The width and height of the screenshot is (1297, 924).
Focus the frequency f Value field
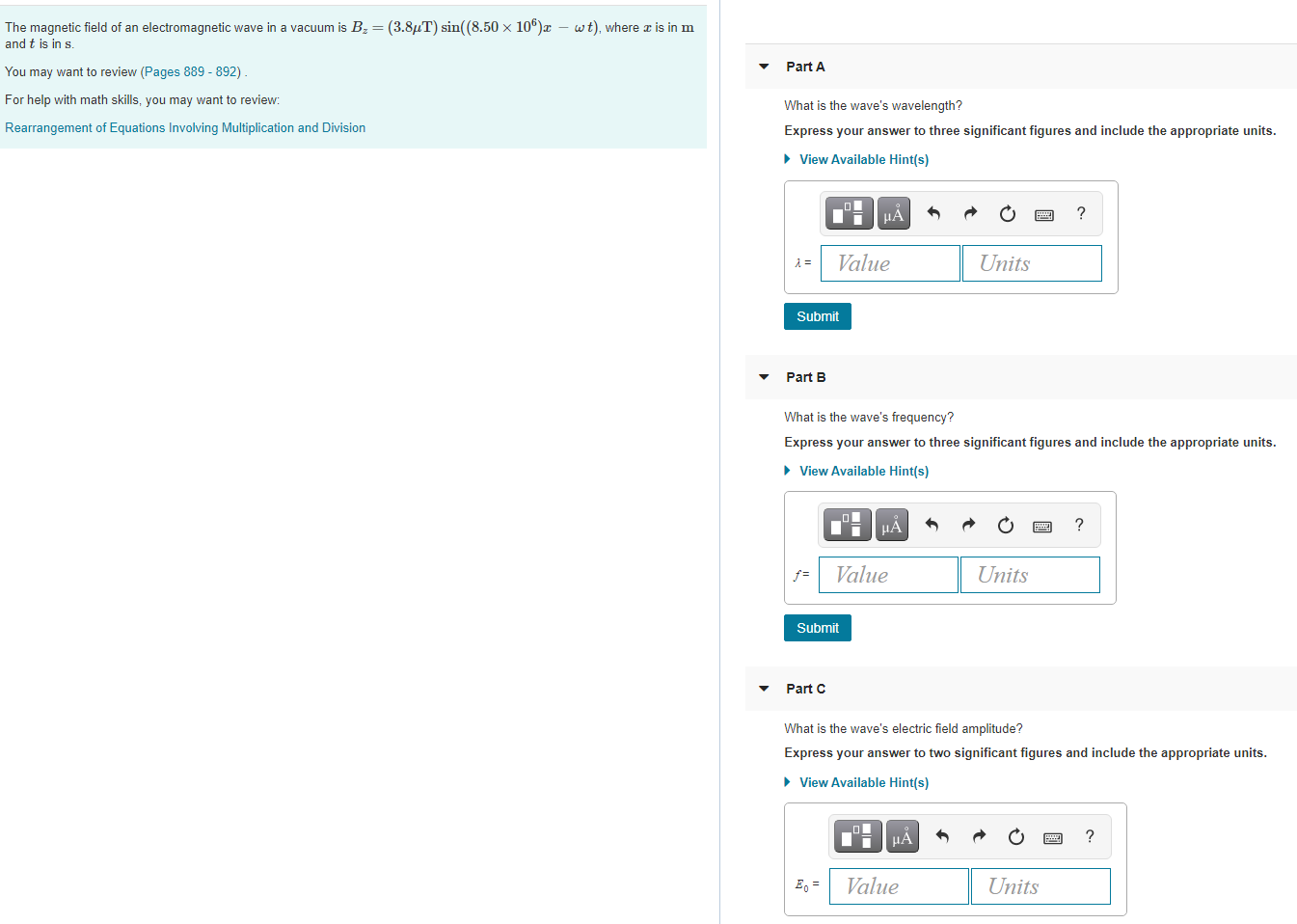click(888, 575)
